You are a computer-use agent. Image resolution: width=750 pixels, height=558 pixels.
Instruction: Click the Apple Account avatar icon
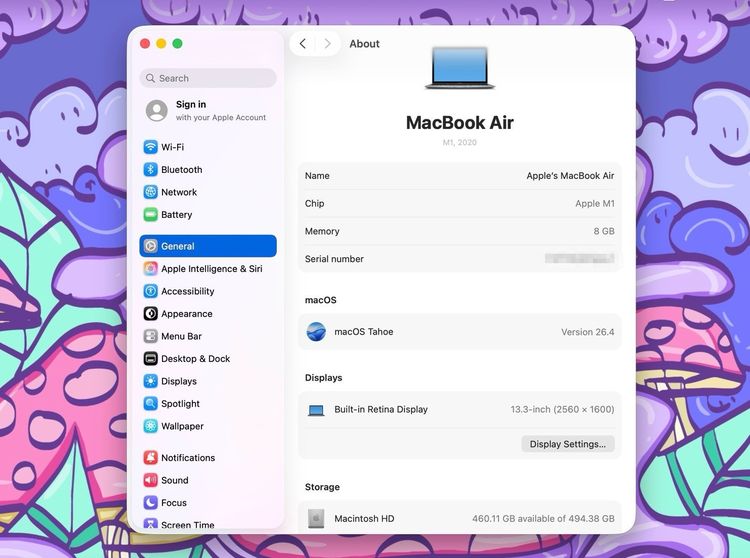click(157, 110)
